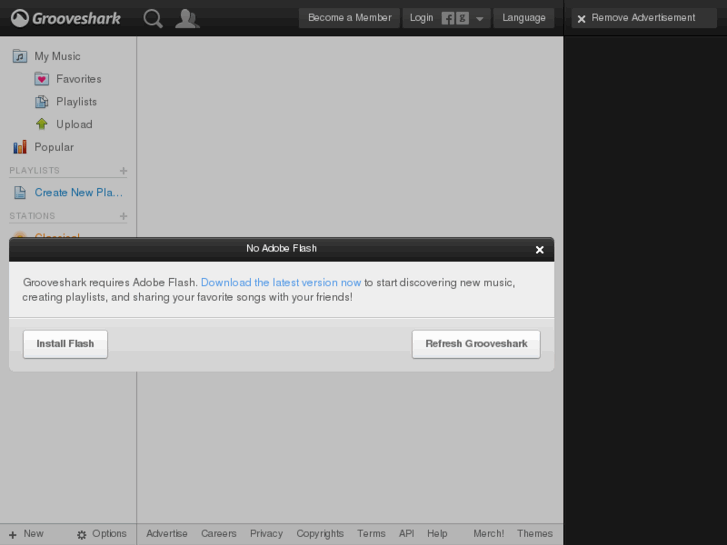Open the Privacy footer link
Viewport: 727px width, 545px height.
click(x=266, y=534)
